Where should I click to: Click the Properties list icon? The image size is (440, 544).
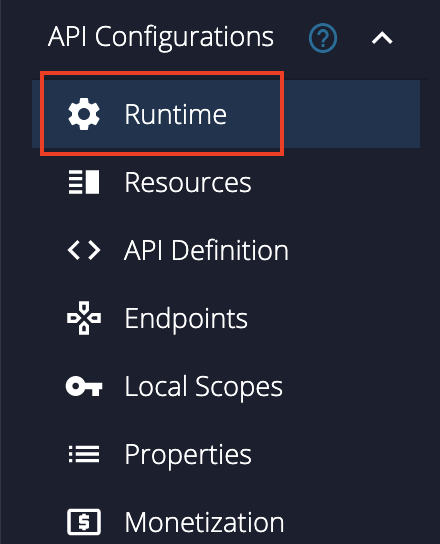click(84, 454)
